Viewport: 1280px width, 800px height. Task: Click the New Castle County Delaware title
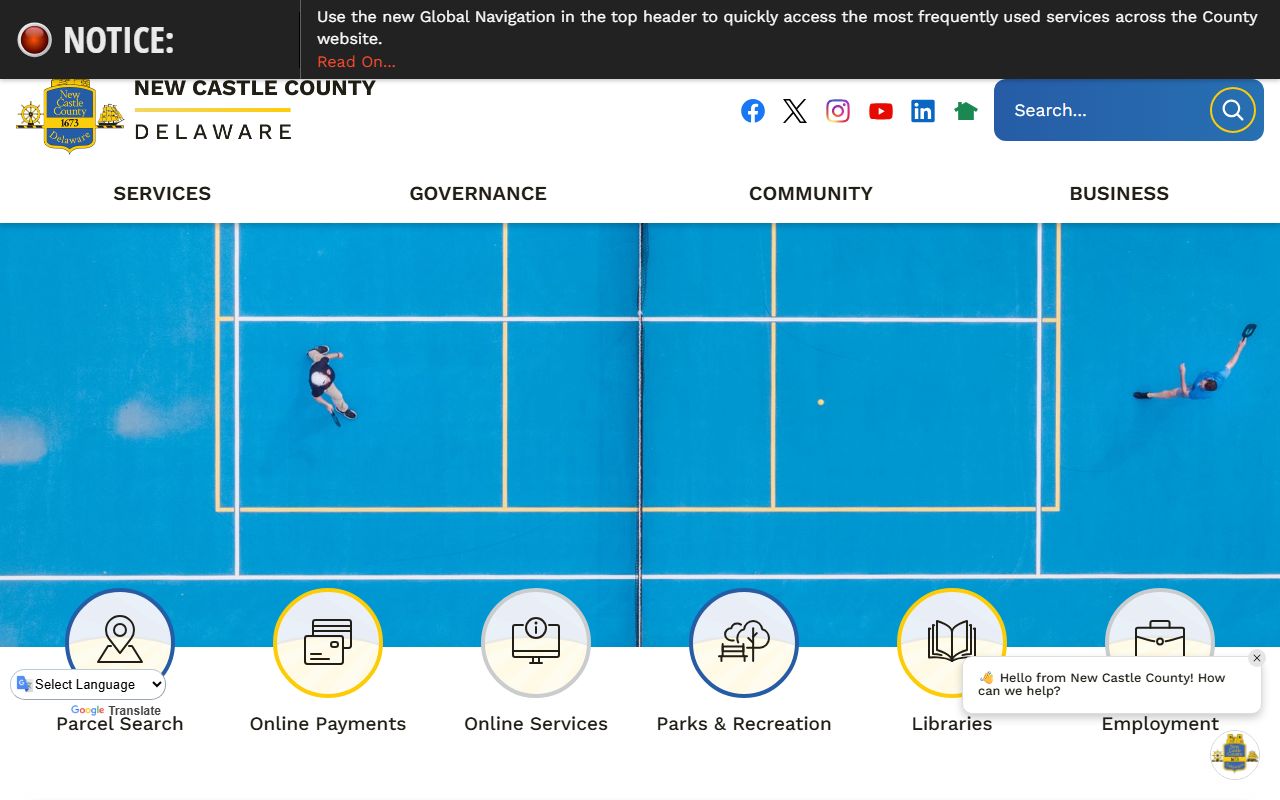point(254,110)
